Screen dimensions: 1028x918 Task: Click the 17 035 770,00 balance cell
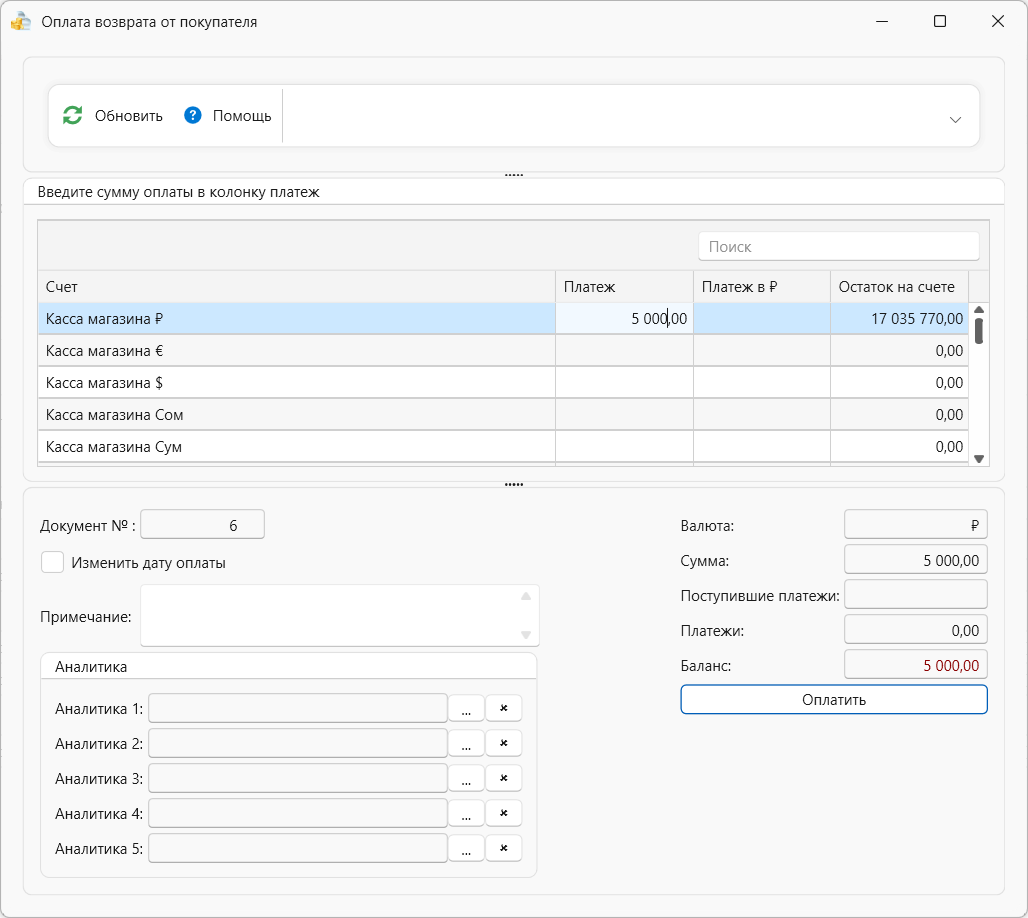(900, 319)
